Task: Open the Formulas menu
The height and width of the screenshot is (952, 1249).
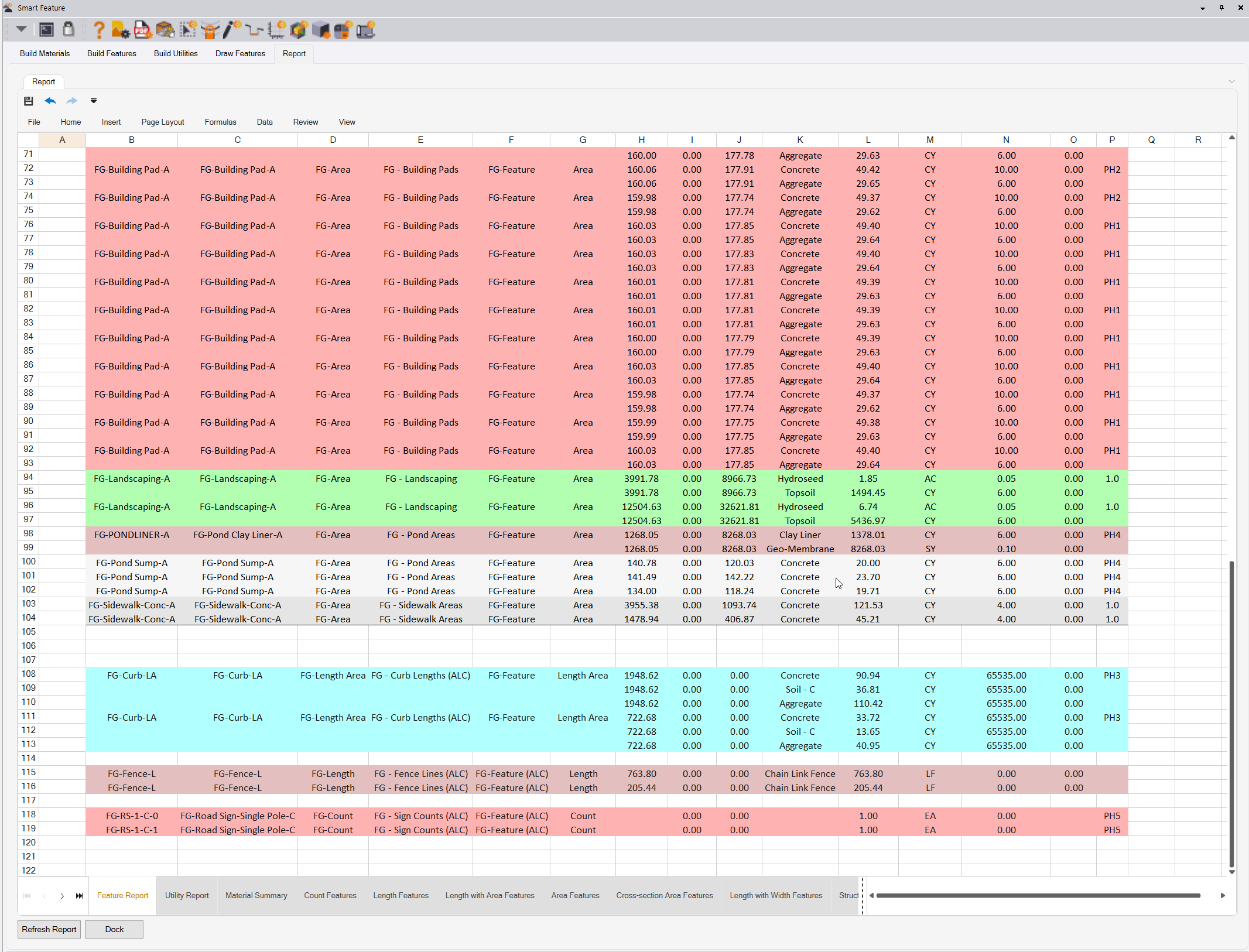Action: click(x=220, y=122)
